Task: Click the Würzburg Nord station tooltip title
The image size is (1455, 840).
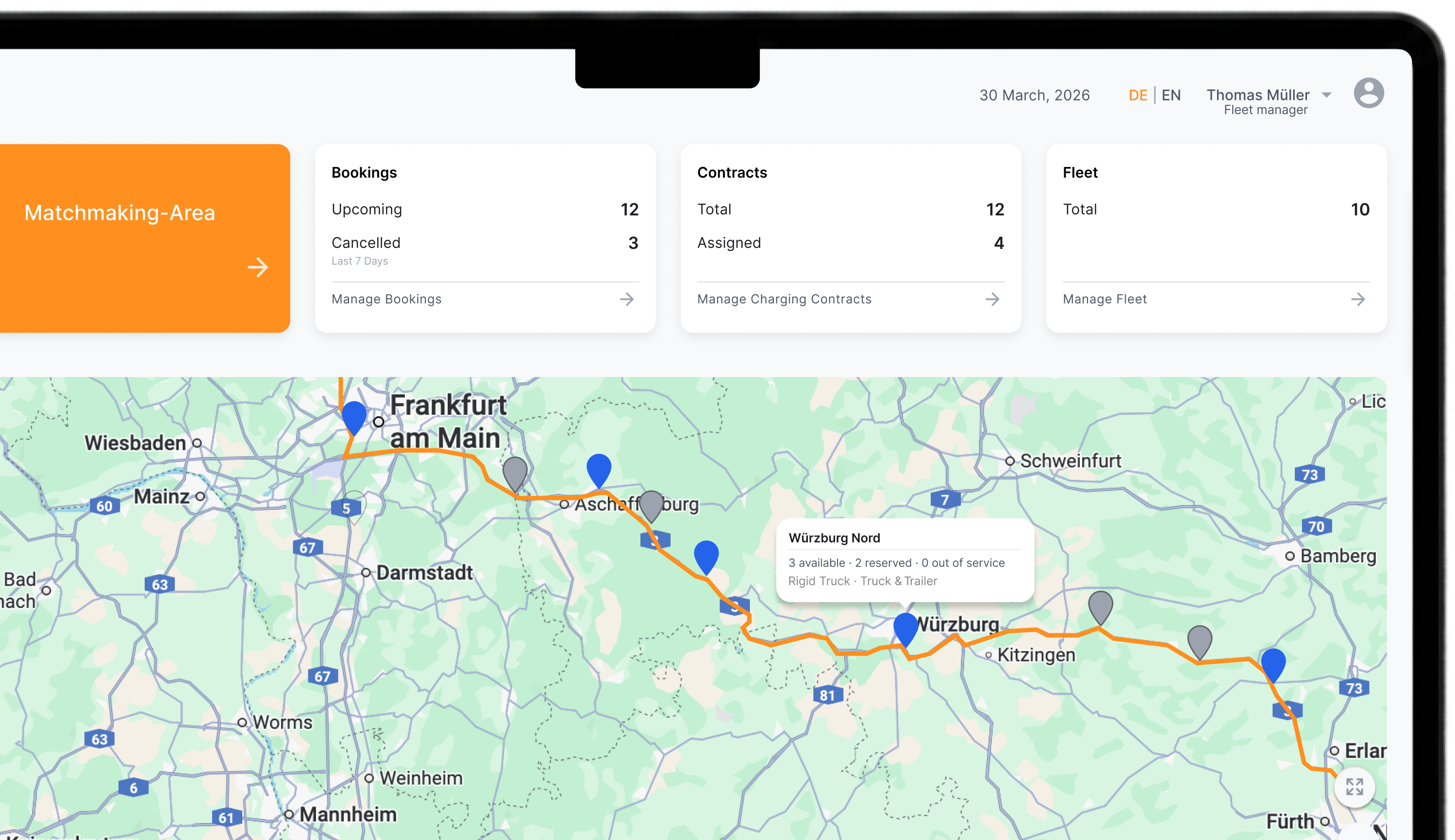Action: click(834, 538)
